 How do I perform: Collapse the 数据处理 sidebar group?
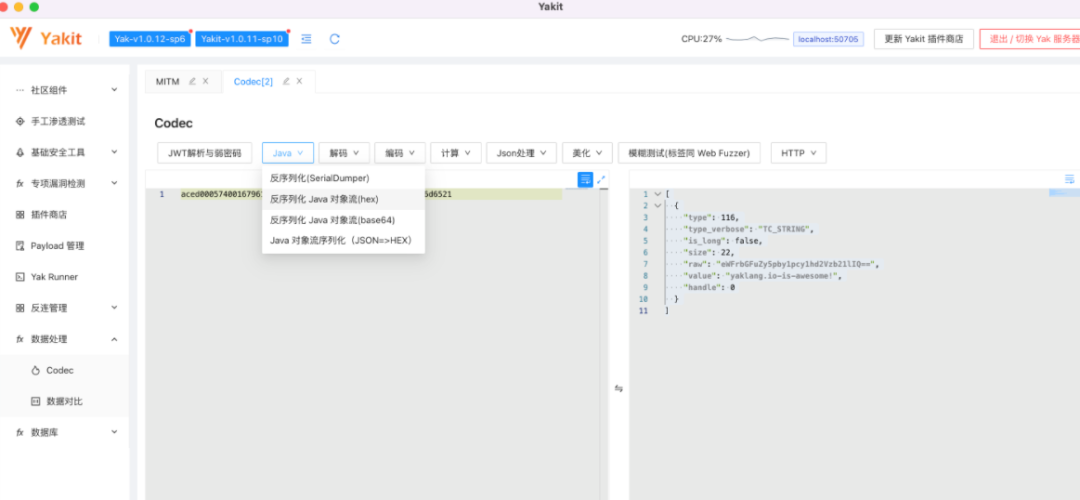coord(114,339)
